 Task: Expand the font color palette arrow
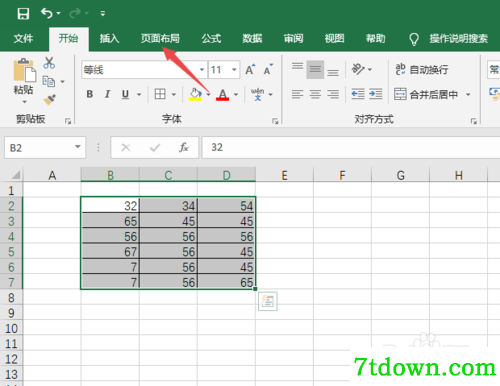(x=236, y=95)
